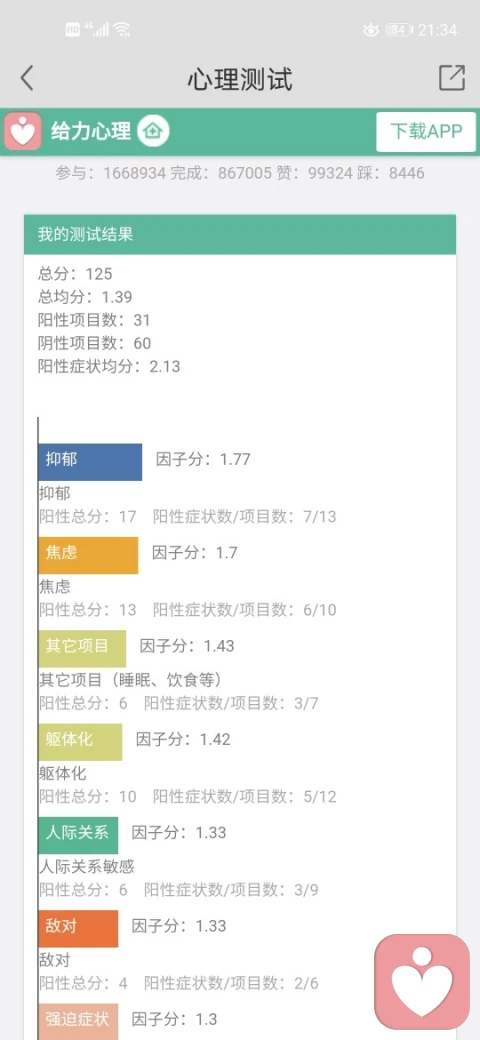Tap the 强迫症状 peach bar

pos(78,1021)
